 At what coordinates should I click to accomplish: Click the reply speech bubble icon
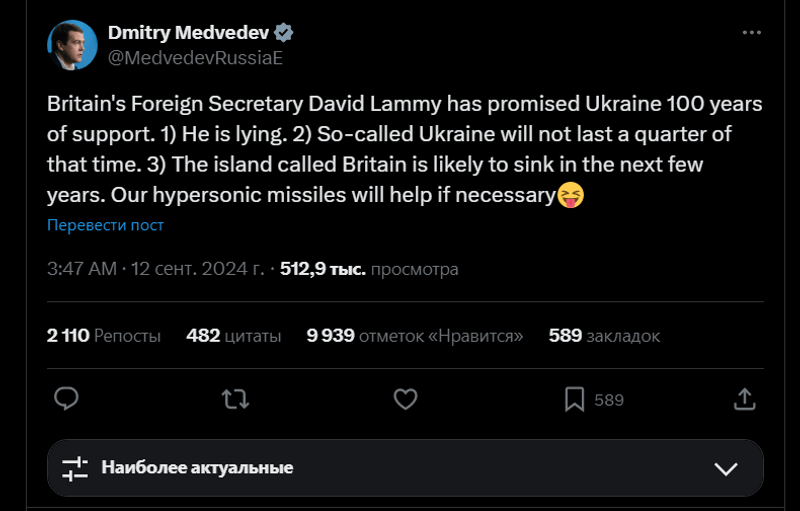66,400
